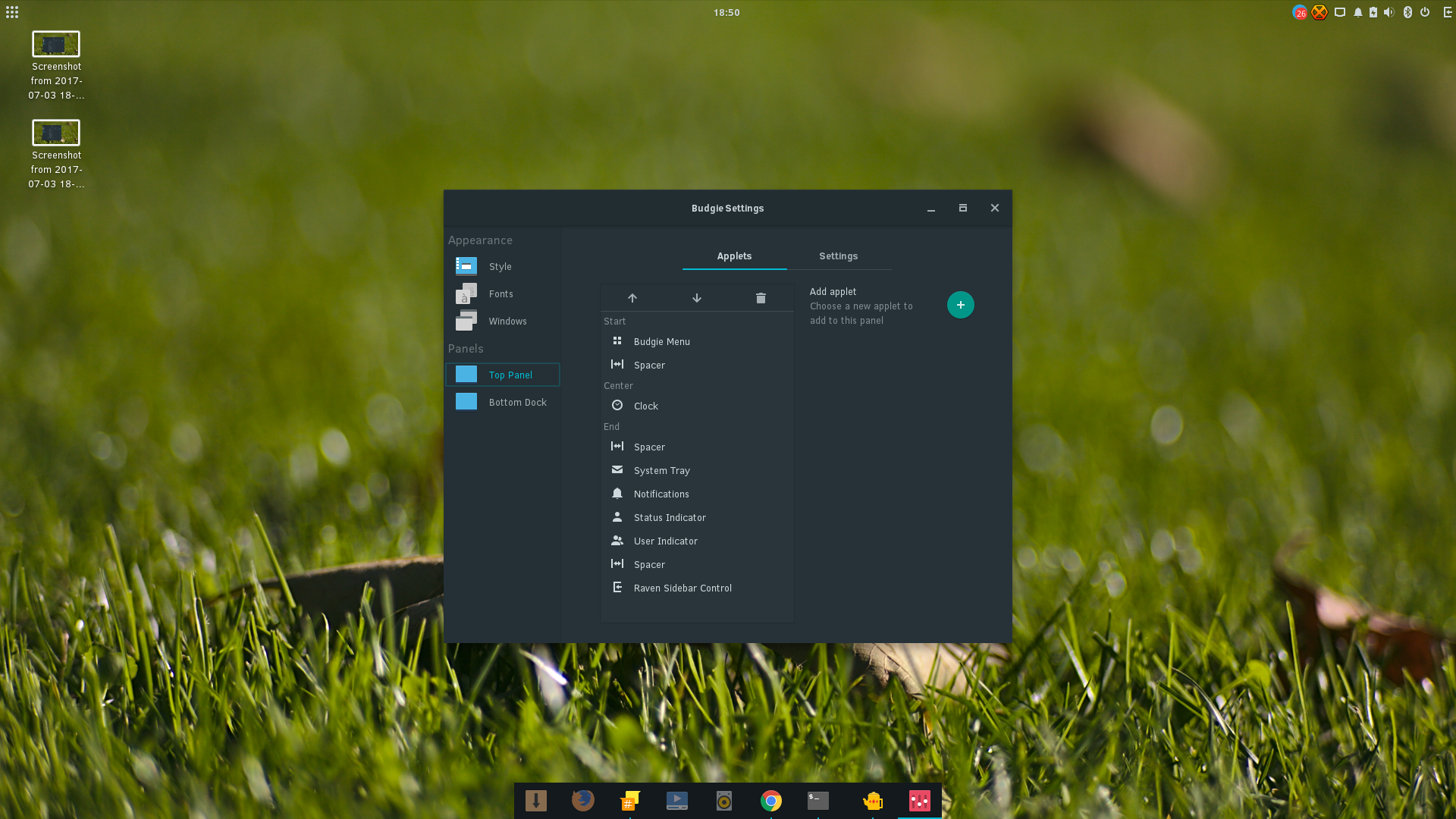Select Bottom Dock in the sidebar
Image resolution: width=1456 pixels, height=819 pixels.
(502, 402)
